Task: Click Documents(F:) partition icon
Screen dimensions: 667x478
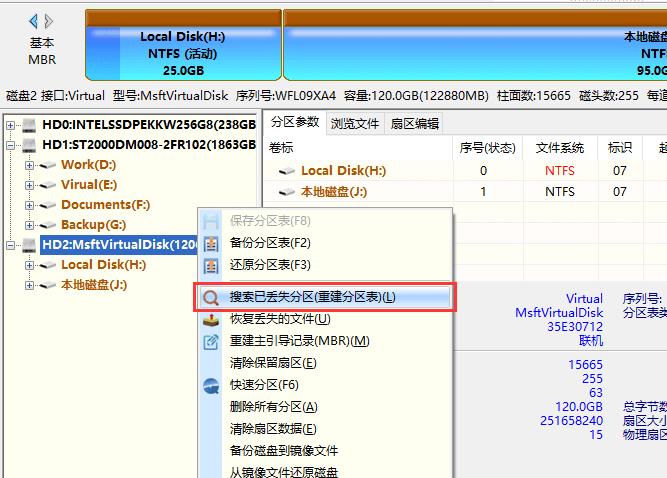Action: (47, 205)
